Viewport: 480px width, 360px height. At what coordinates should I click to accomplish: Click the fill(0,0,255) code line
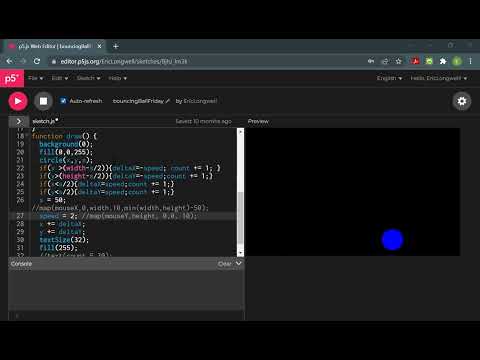(66, 152)
